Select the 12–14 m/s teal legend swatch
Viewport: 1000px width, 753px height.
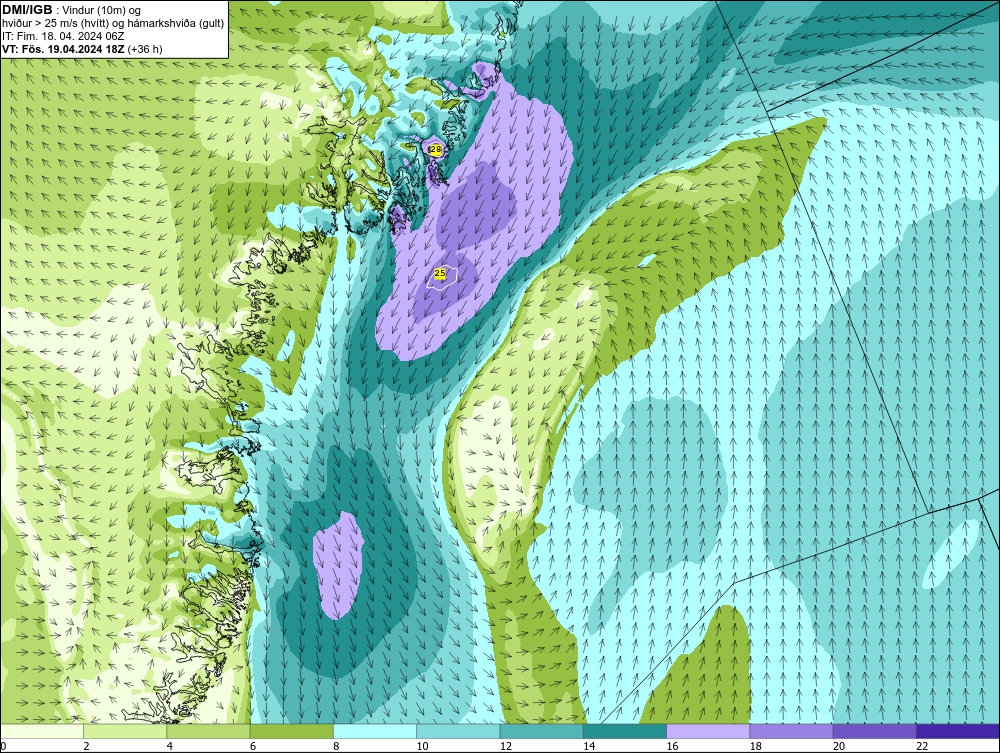[x=541, y=731]
